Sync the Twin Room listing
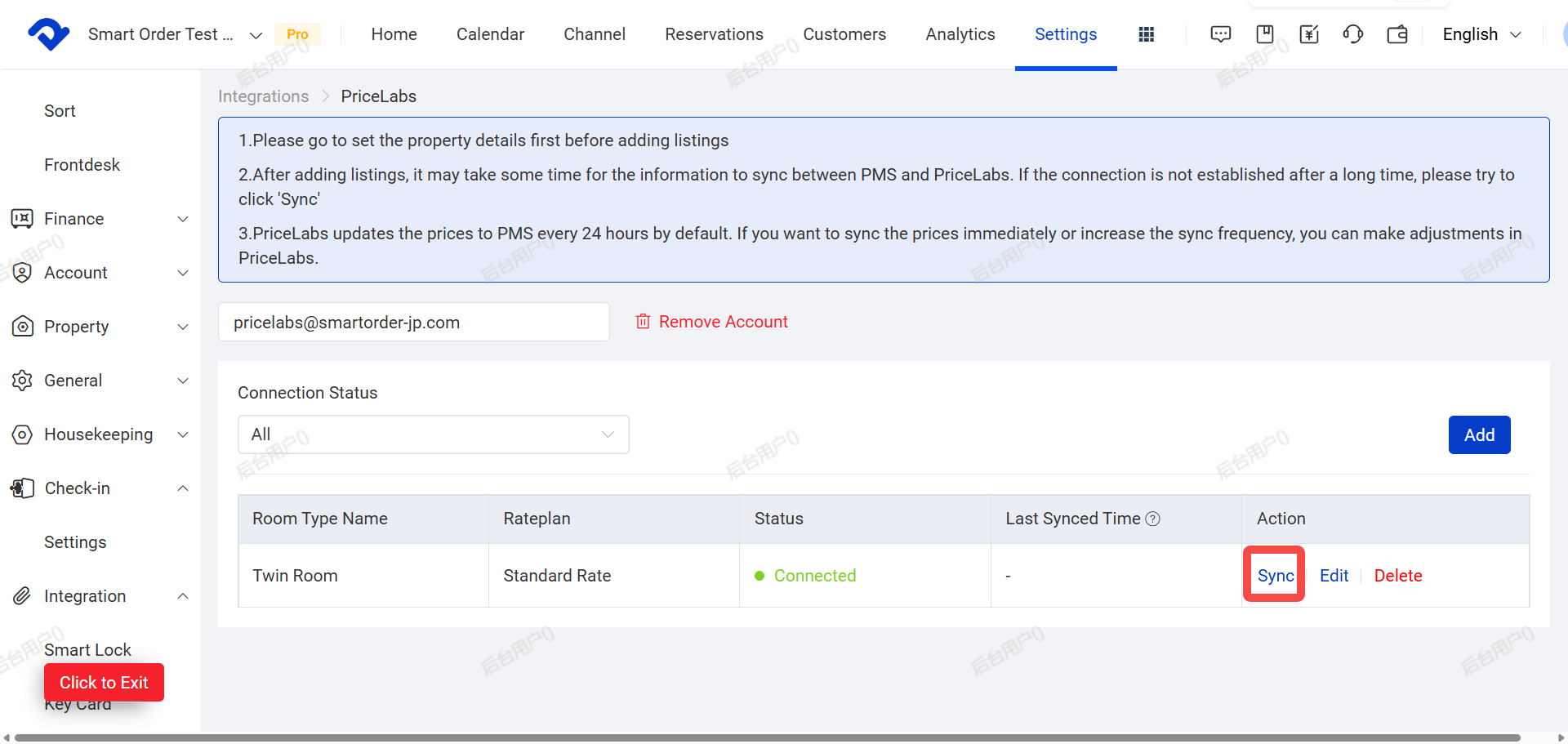This screenshot has height=744, width=1568. [1275, 576]
